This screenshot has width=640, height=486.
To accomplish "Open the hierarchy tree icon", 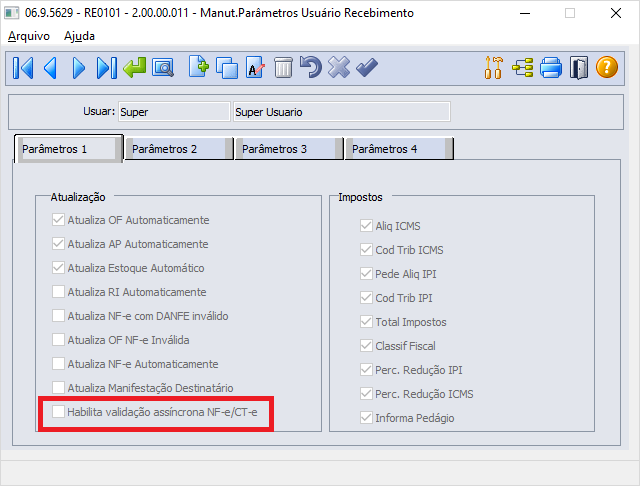I will click(x=522, y=68).
